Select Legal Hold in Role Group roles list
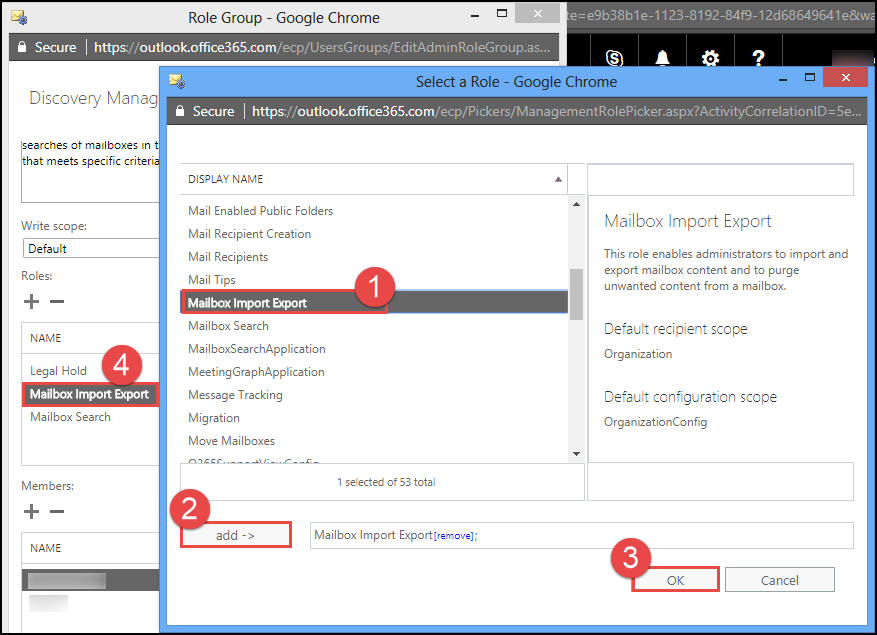Viewport: 877px width, 635px height. pyautogui.click(x=91, y=371)
